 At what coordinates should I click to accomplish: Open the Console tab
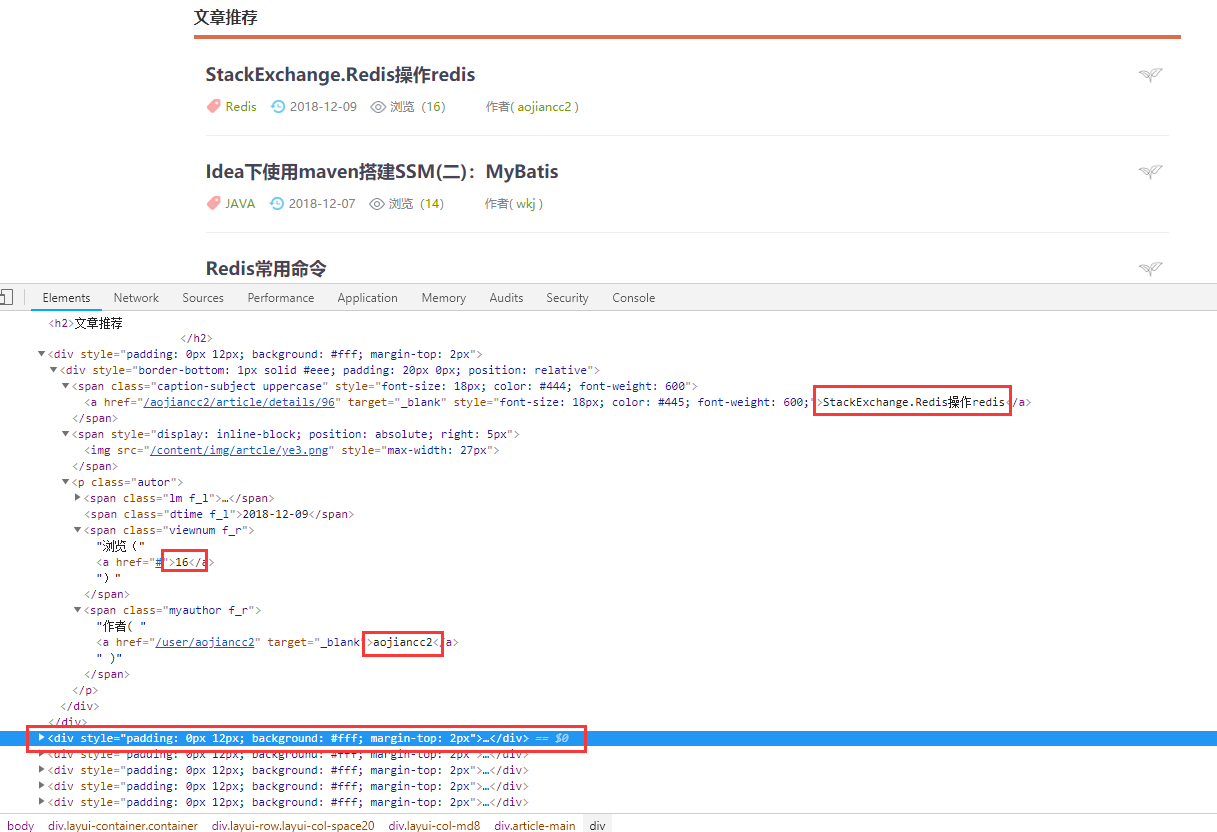633,298
